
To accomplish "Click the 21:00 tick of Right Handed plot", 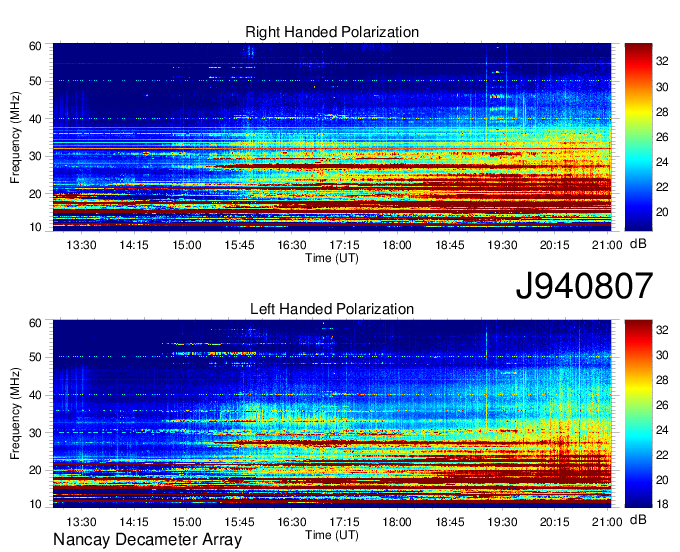I will (607, 245).
